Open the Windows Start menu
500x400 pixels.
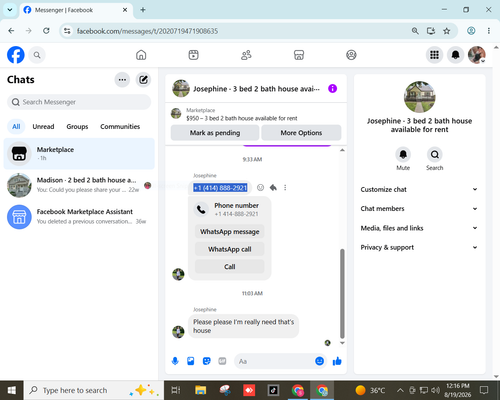12,390
